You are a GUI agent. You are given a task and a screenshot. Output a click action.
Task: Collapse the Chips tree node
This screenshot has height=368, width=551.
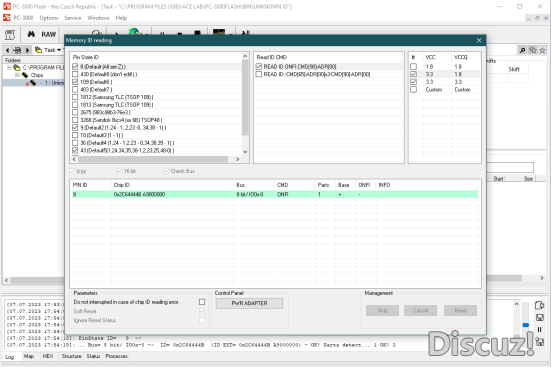tap(17, 75)
